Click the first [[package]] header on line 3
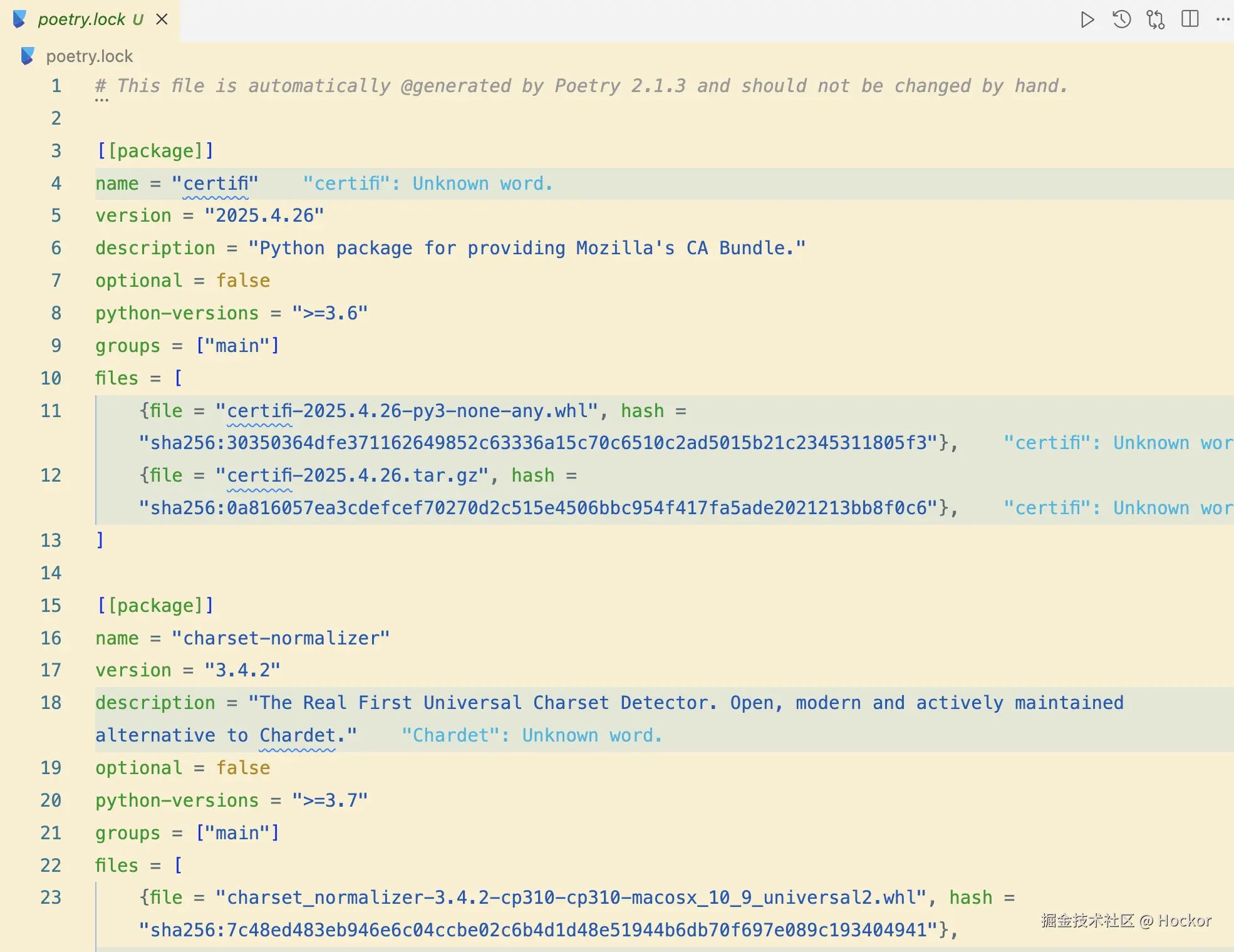Viewport: 1234px width, 952px height. [x=155, y=151]
